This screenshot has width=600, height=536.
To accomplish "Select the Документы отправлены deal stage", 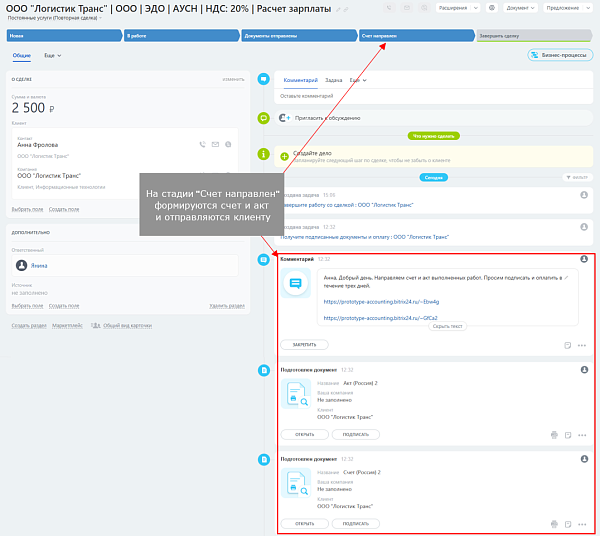I will tap(299, 36).
